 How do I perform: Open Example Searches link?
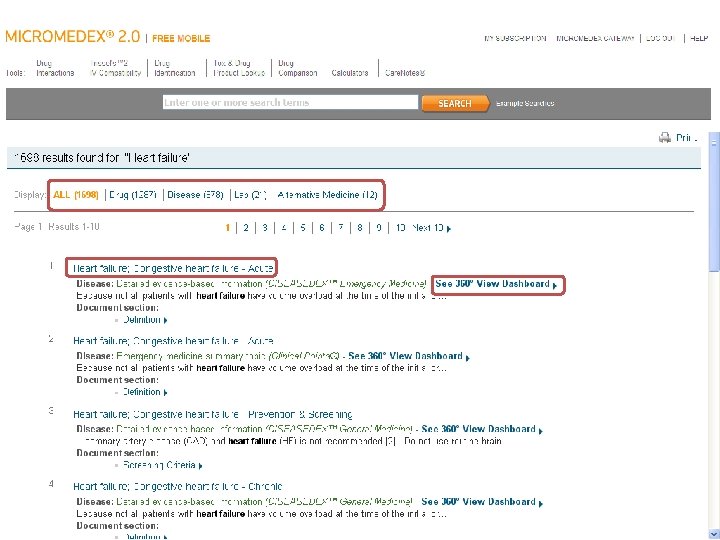(525, 103)
